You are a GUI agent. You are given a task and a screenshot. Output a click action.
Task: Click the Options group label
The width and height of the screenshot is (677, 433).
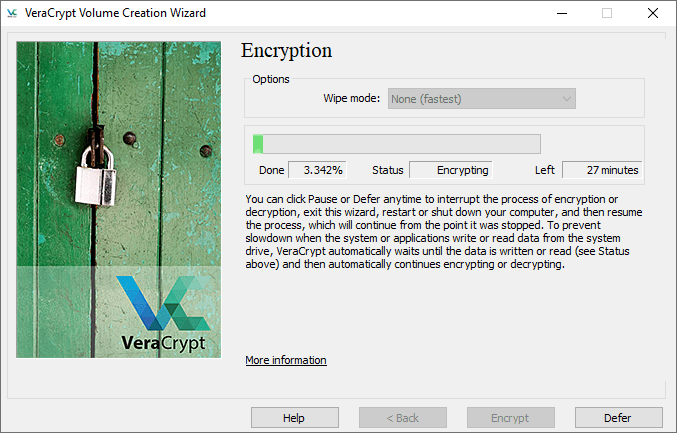click(271, 79)
